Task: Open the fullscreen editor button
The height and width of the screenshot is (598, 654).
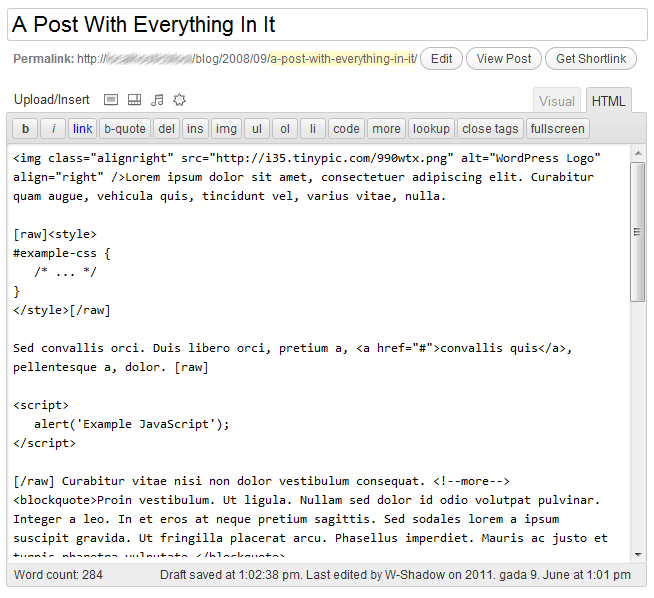Action: (558, 128)
